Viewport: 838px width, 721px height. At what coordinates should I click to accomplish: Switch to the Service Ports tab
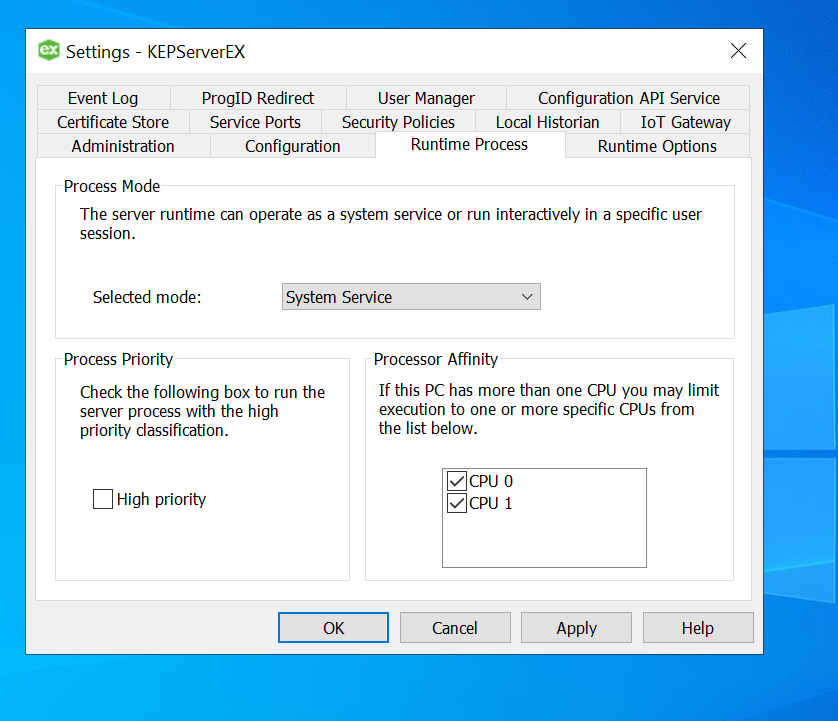[255, 122]
